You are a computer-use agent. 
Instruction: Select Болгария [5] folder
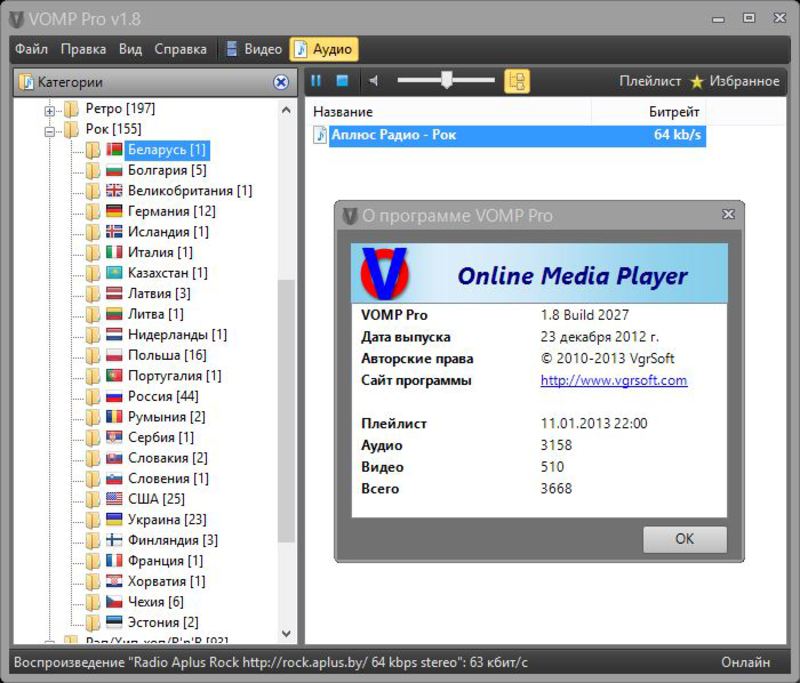[x=167, y=170]
